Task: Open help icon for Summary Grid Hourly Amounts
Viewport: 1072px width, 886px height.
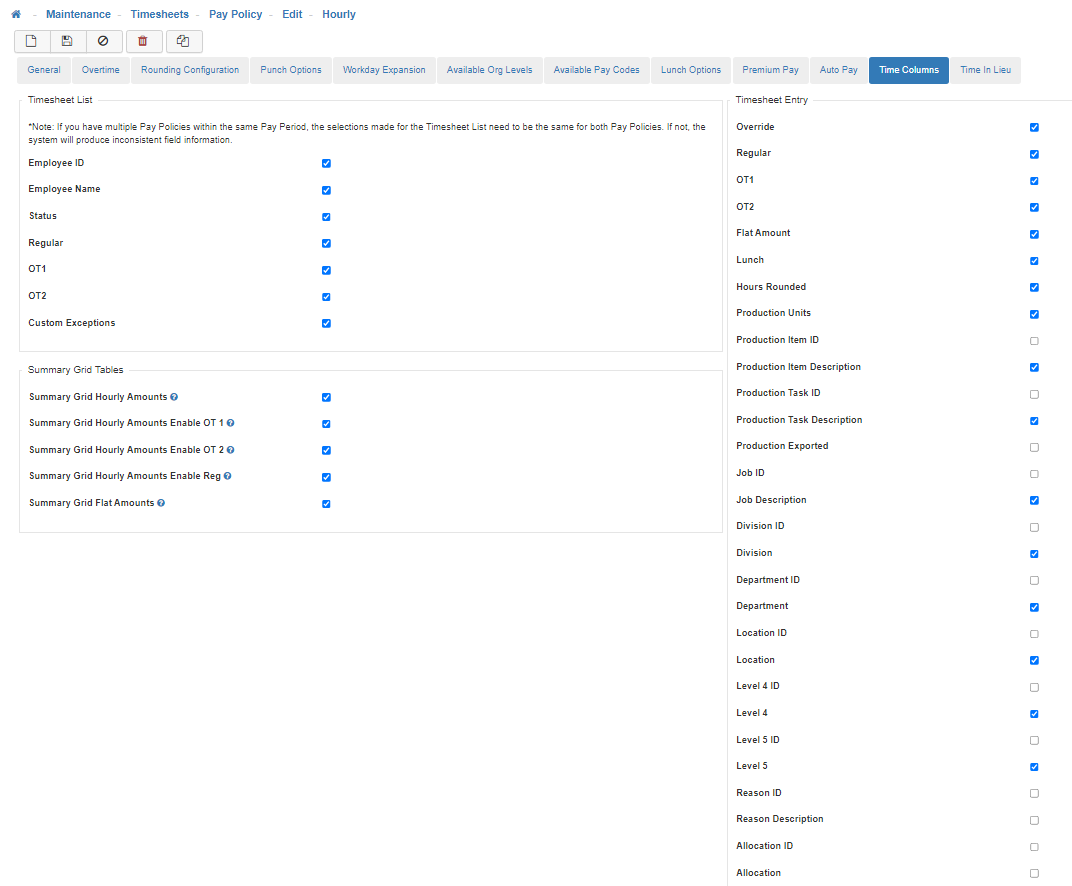Action: coord(174,397)
